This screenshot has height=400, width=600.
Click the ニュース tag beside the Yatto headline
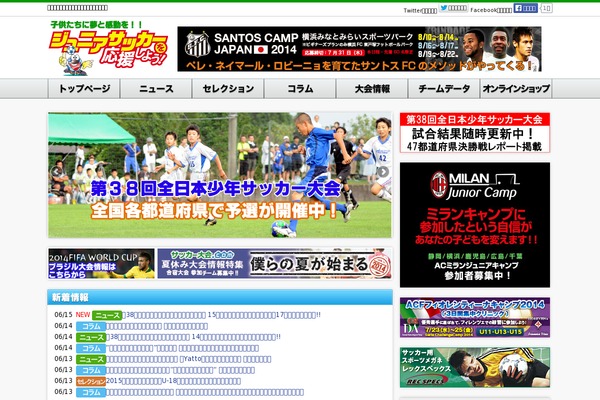pos(91,359)
